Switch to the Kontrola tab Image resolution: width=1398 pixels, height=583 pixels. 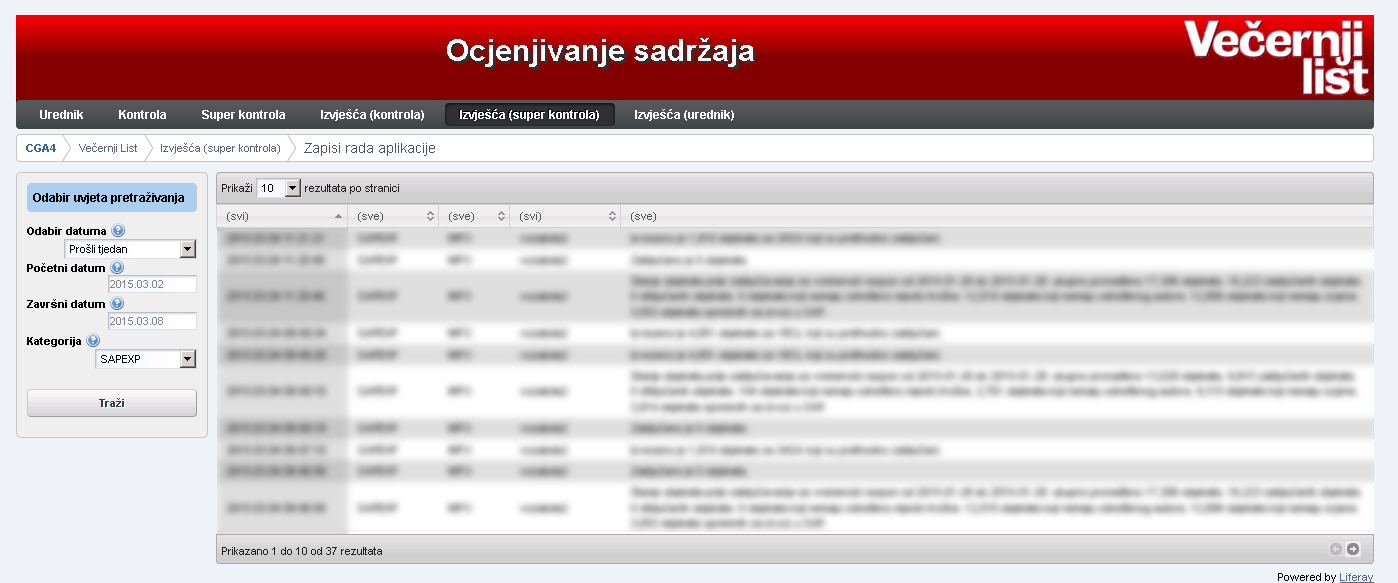[x=142, y=115]
